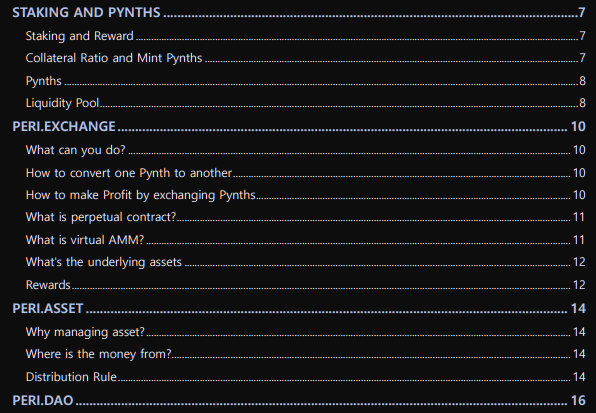This screenshot has width=596, height=413.
Task: Go to the Rewards entry
Action: [48, 285]
